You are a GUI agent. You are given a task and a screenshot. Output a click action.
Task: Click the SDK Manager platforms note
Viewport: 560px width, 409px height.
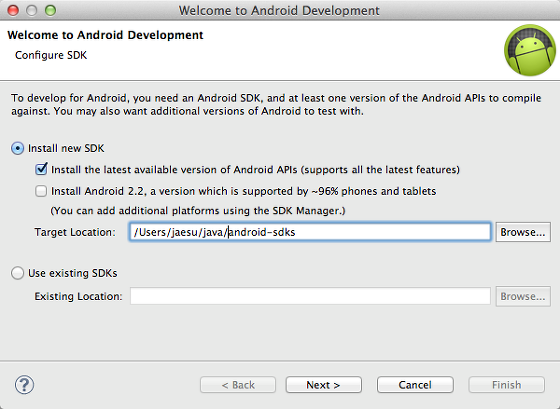(198, 211)
